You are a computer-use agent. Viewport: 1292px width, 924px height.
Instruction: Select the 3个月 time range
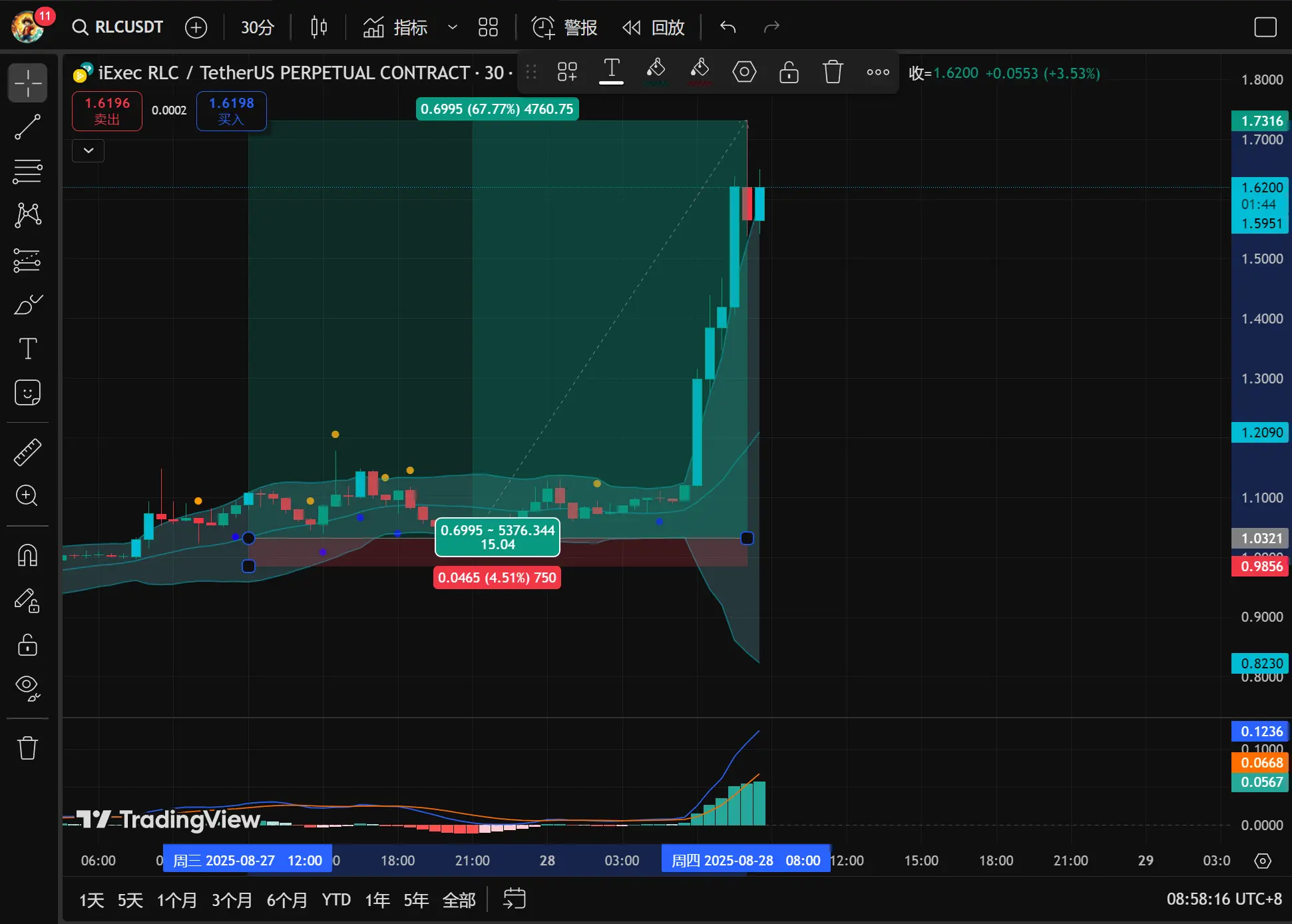(x=232, y=900)
